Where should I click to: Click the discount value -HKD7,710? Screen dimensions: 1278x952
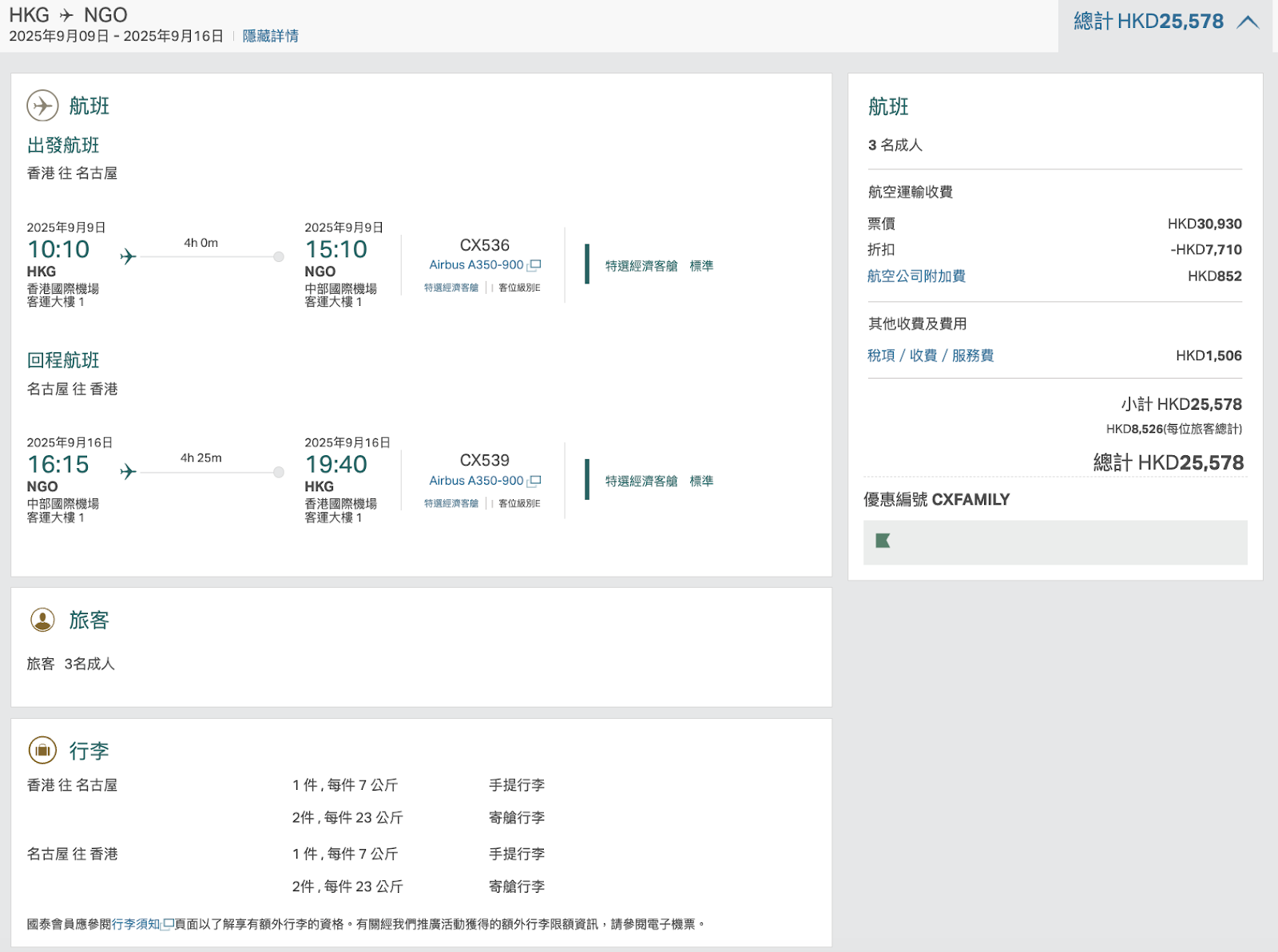(x=1206, y=250)
